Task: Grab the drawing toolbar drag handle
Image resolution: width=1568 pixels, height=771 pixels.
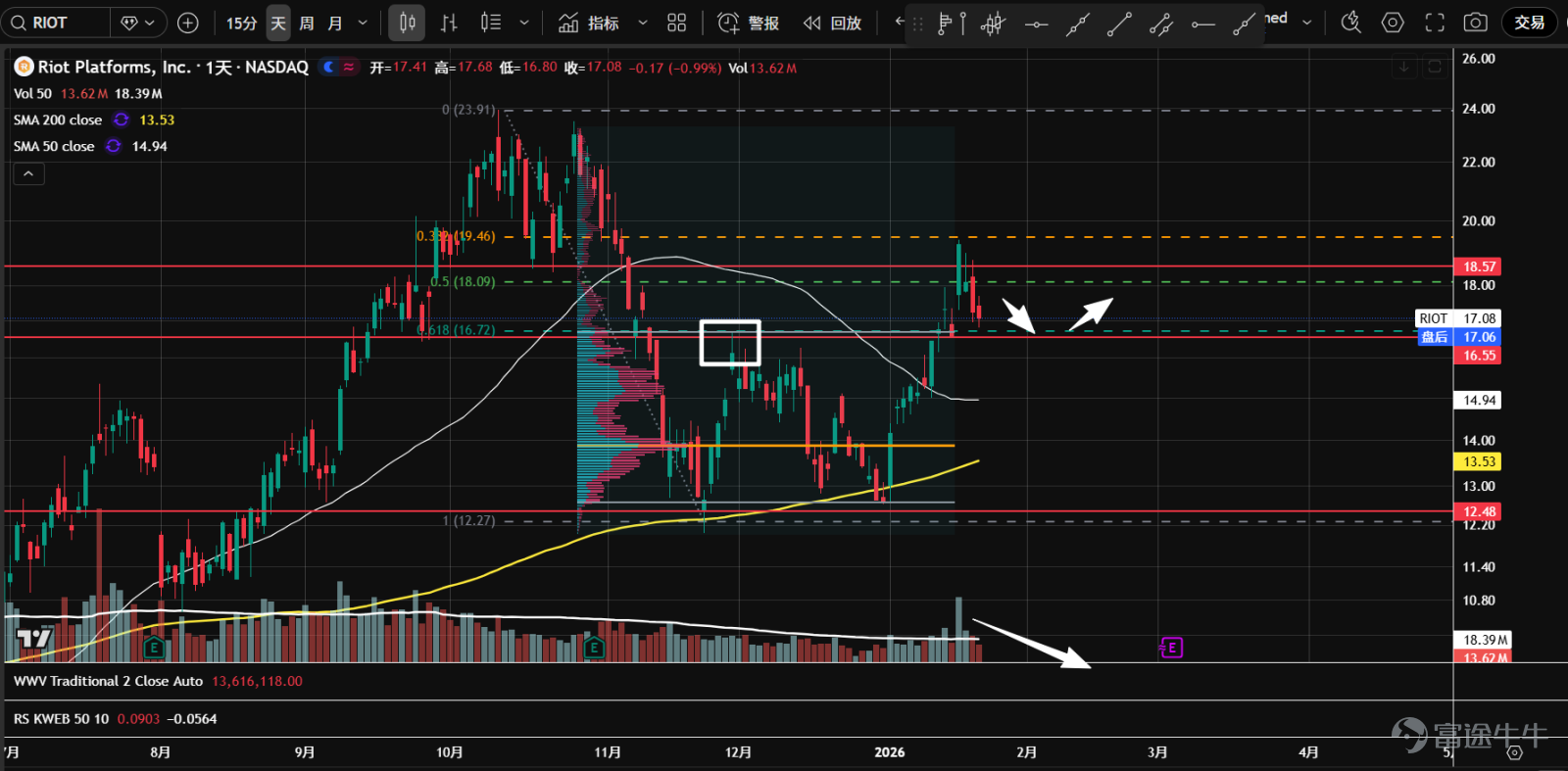Action: (x=918, y=24)
